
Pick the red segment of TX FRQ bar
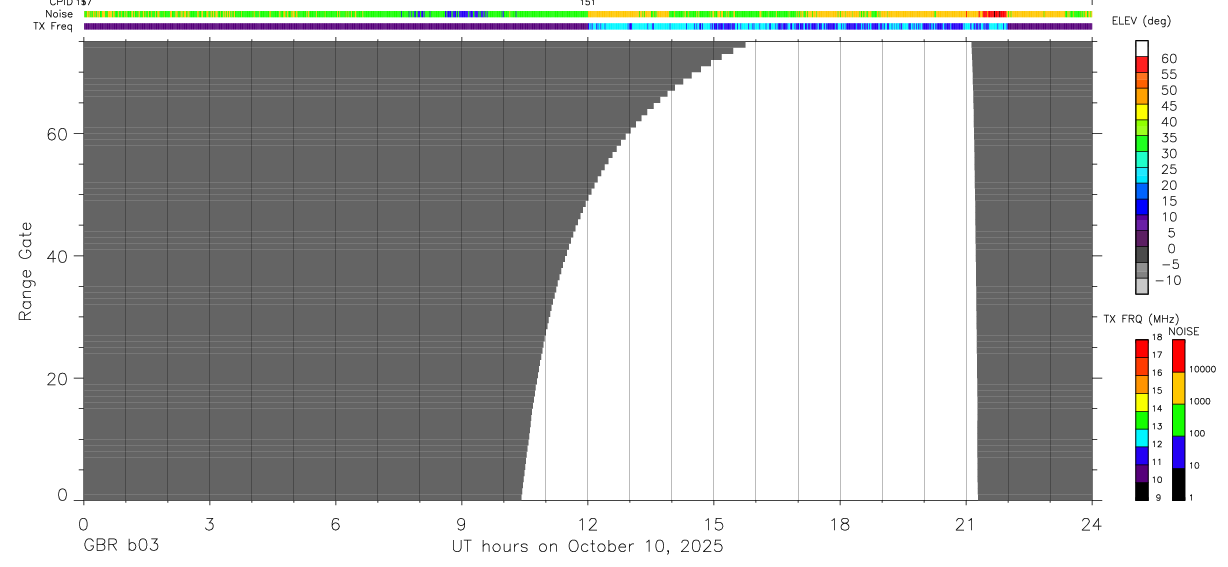click(x=1141, y=349)
